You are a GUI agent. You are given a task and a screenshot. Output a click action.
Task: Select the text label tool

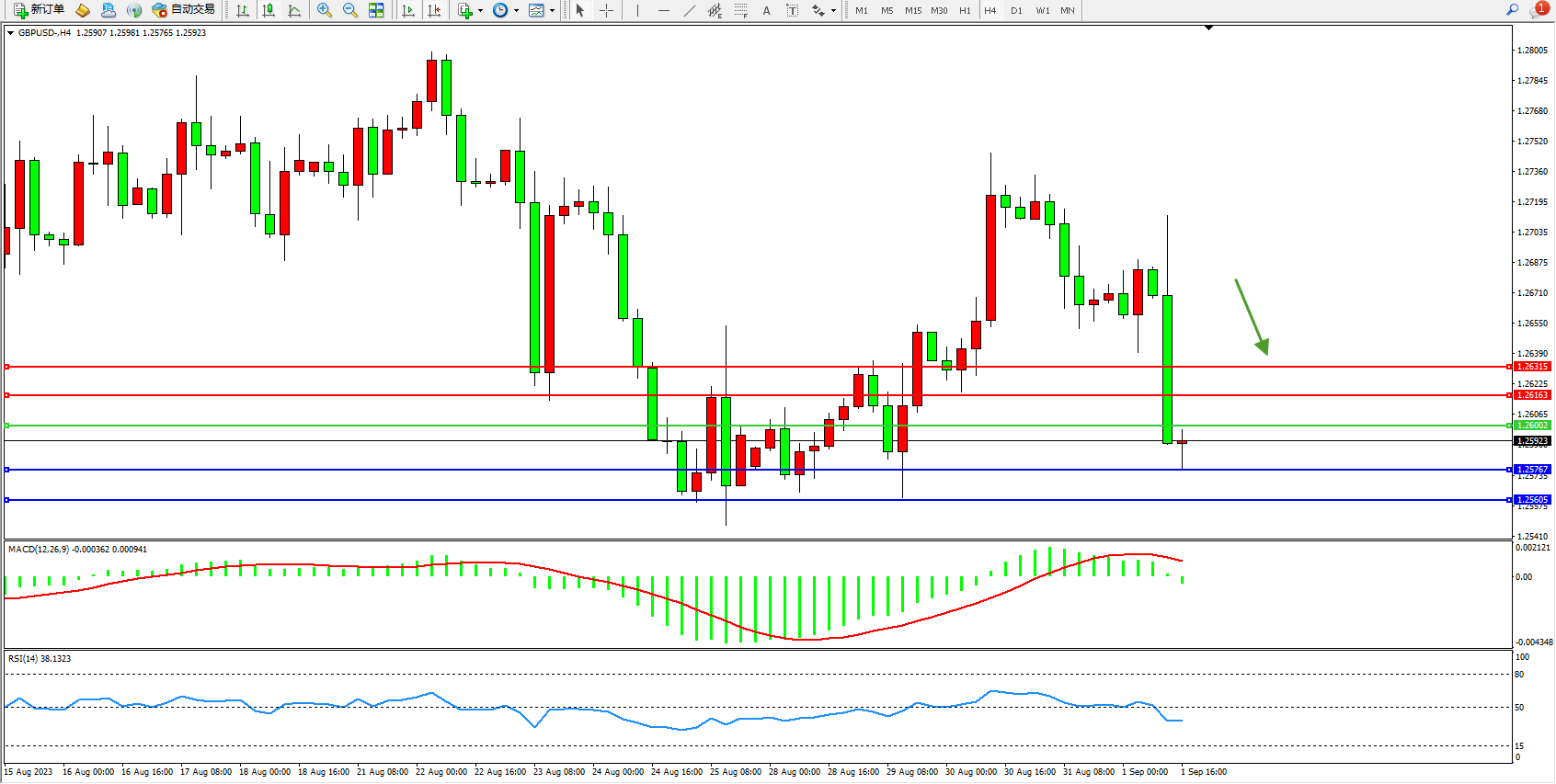tap(792, 10)
